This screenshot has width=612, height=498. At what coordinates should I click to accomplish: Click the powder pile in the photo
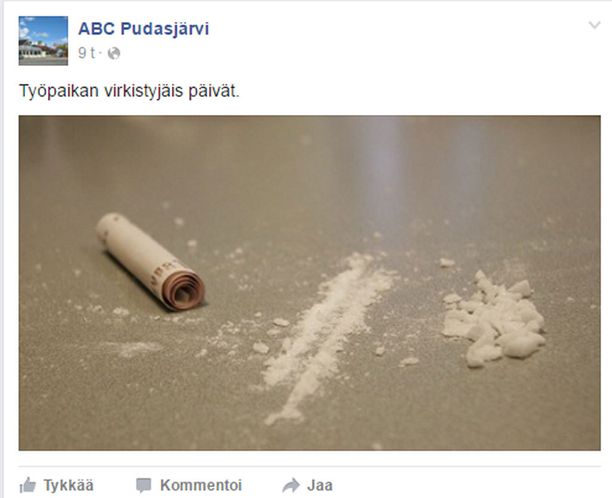tap(493, 318)
